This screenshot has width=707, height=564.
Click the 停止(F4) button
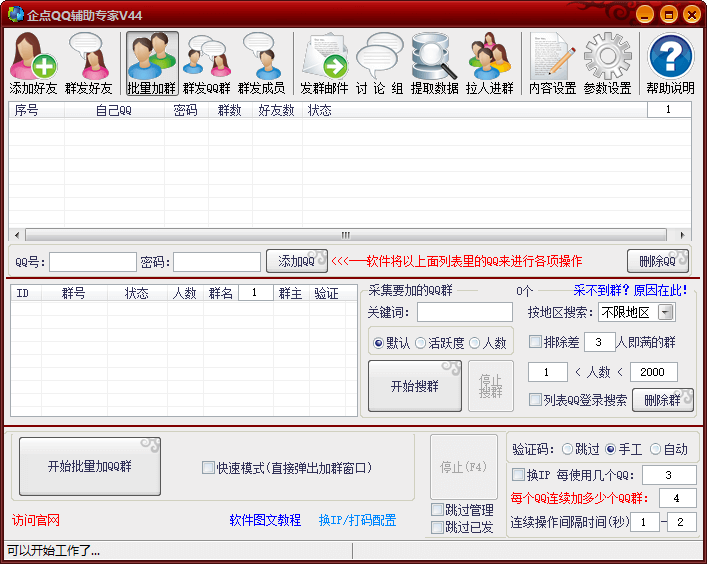(464, 467)
